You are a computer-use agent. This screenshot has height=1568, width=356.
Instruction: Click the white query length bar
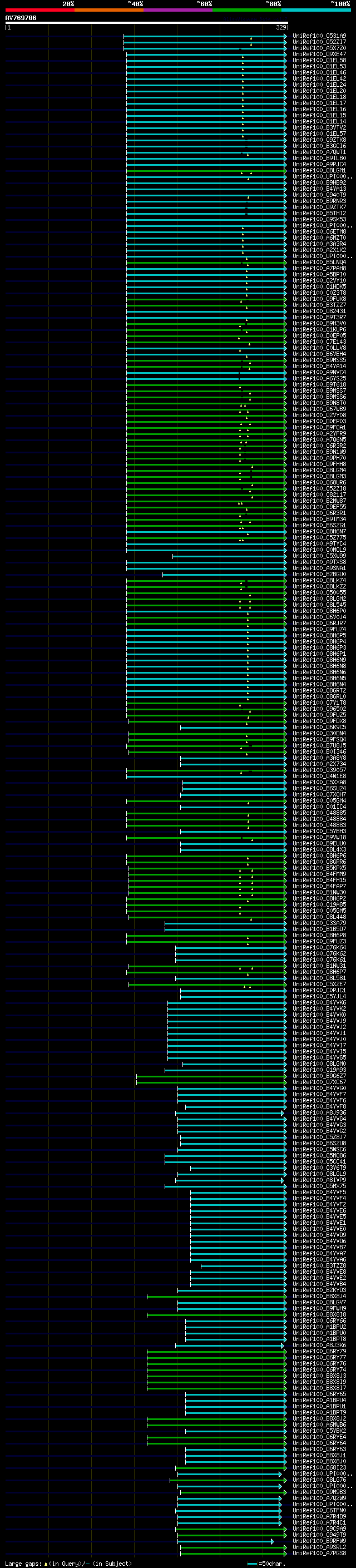pos(147,23)
